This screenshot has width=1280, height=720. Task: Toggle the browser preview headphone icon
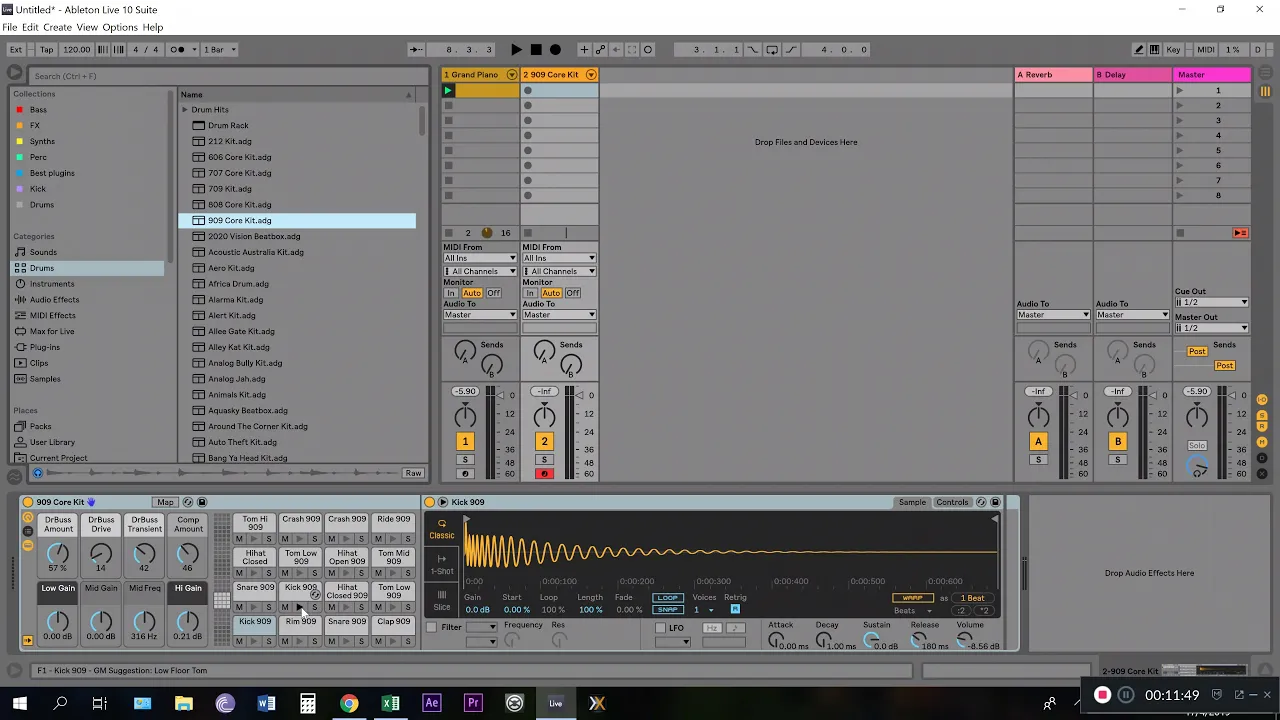pyautogui.click(x=38, y=473)
